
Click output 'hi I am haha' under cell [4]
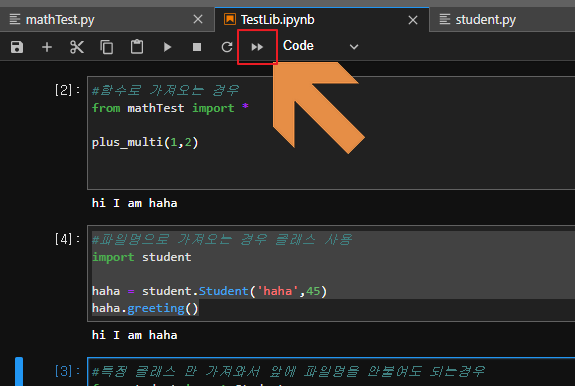coord(135,335)
